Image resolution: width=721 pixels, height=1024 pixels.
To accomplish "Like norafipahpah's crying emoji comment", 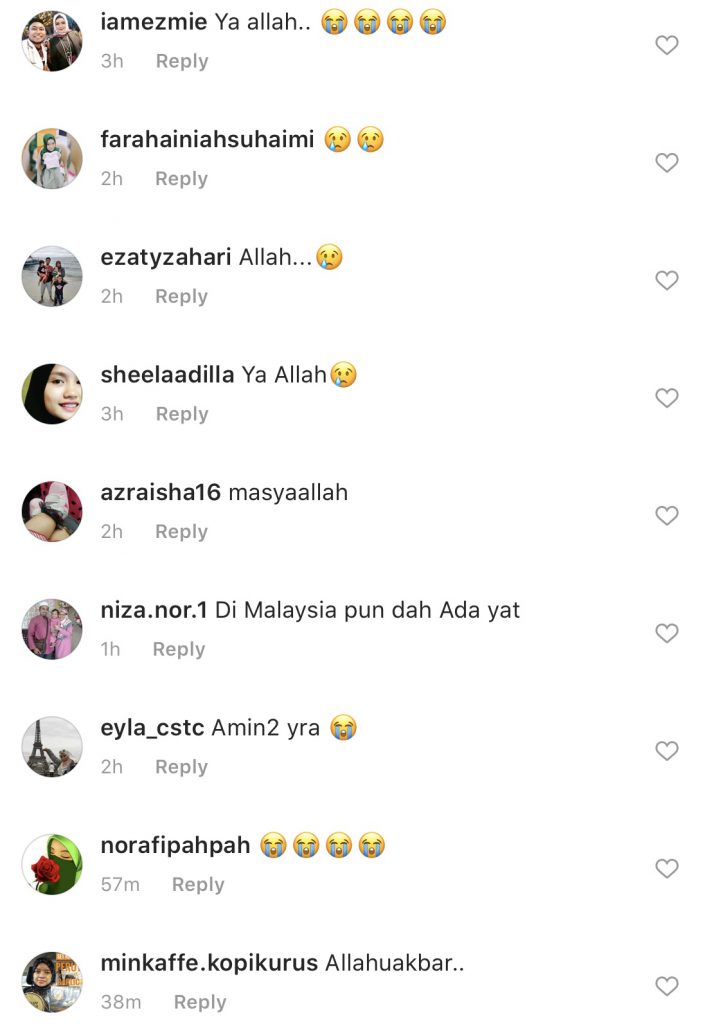I will pos(667,868).
